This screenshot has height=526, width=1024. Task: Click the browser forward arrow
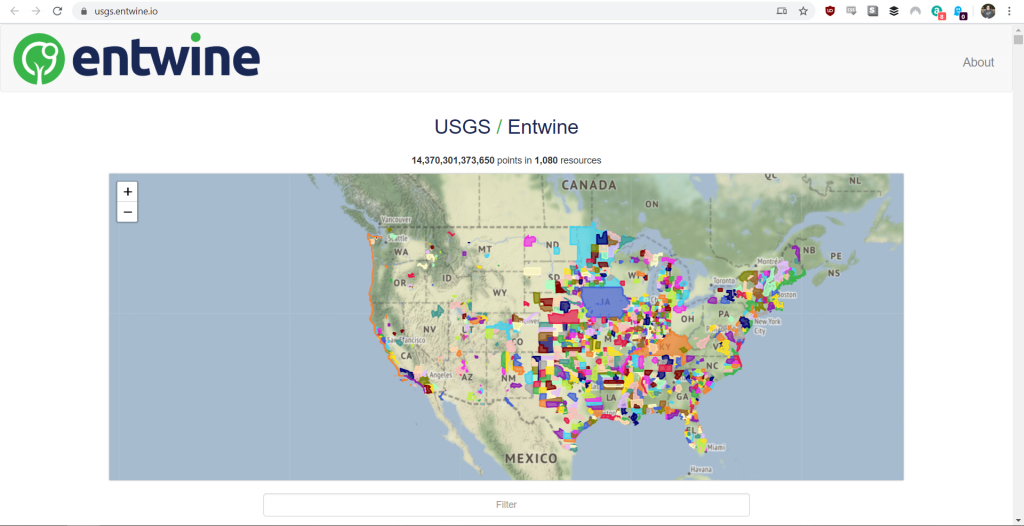click(x=36, y=11)
